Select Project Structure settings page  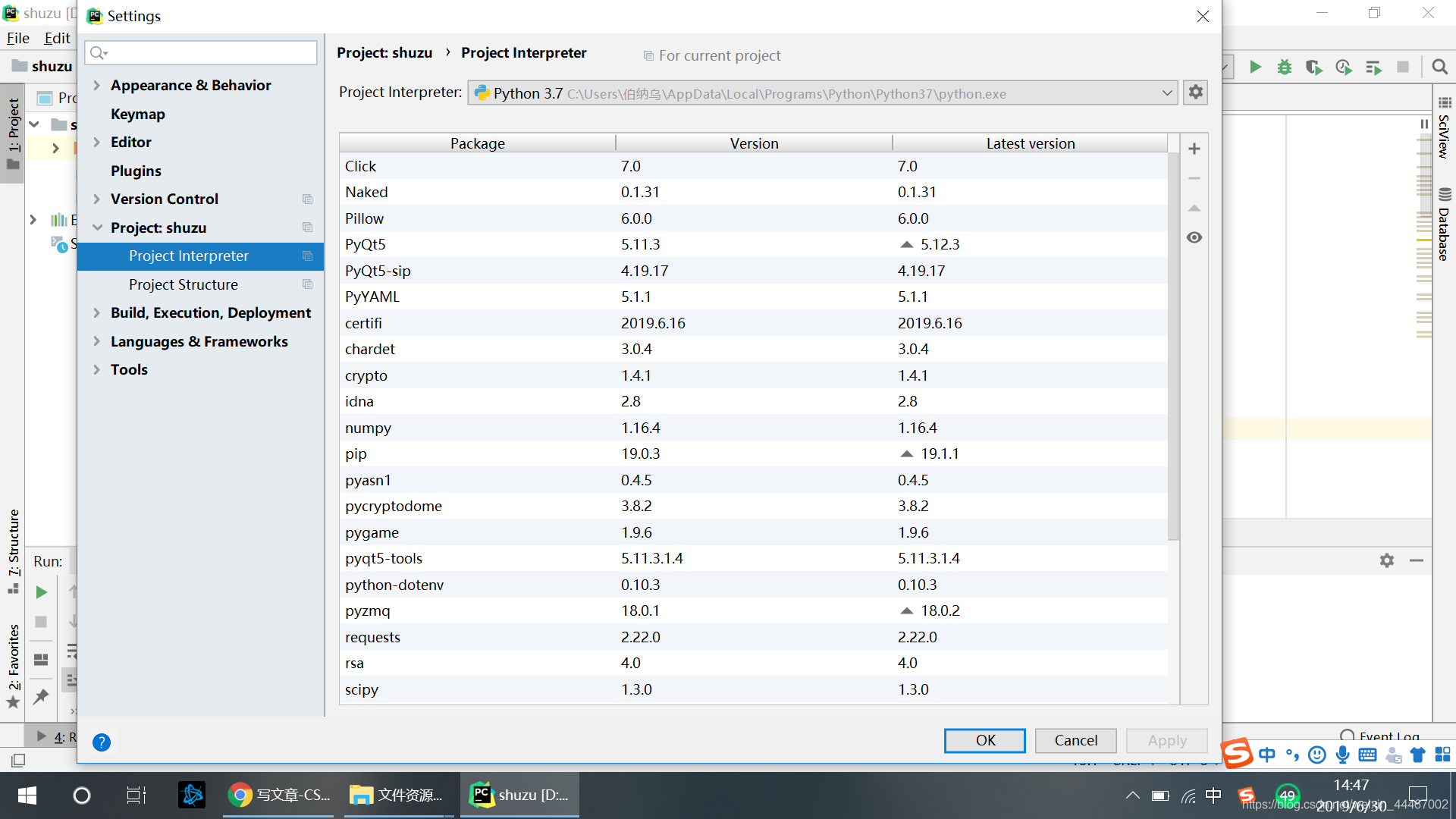pyautogui.click(x=184, y=284)
